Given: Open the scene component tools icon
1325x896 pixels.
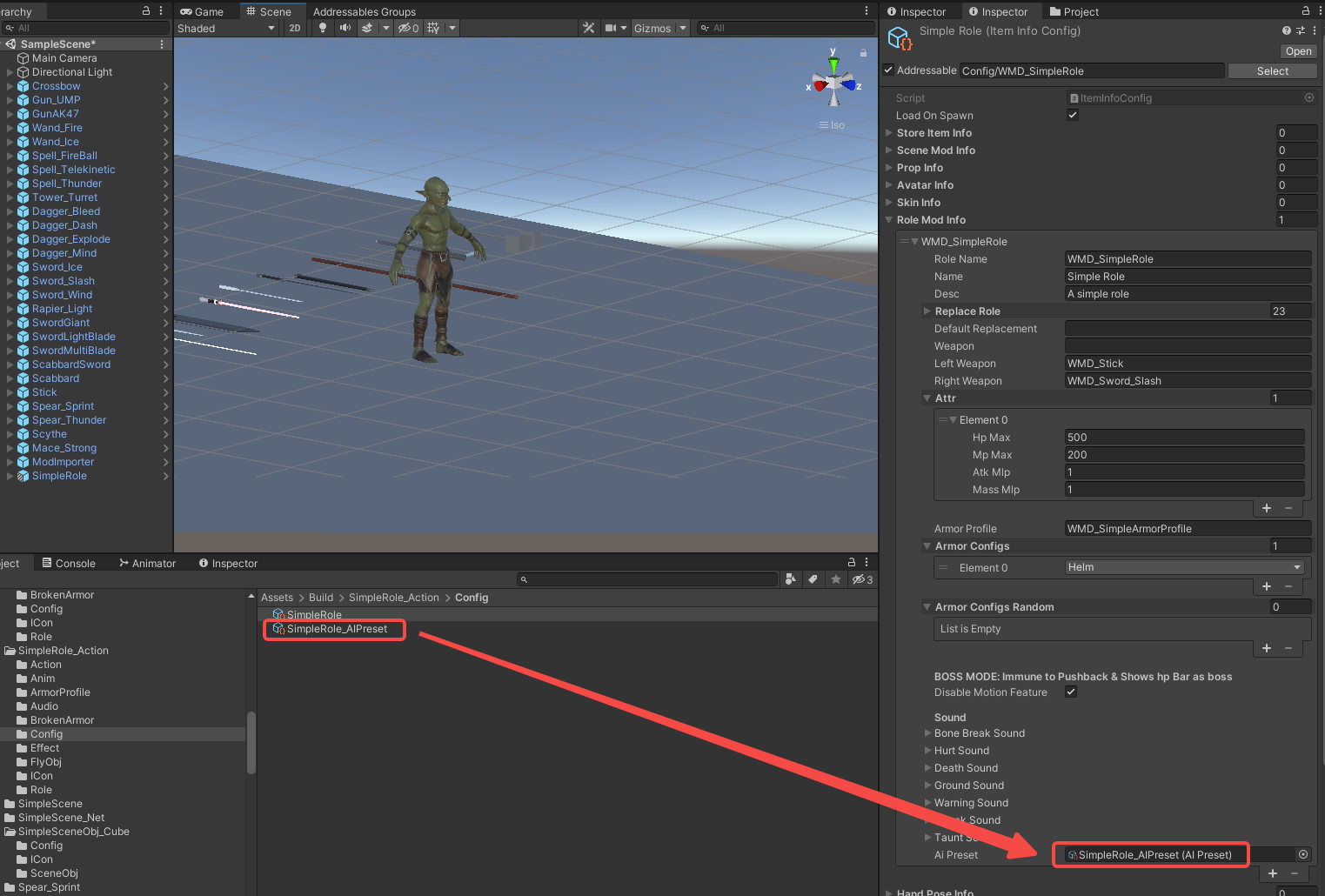Looking at the screenshot, I should point(589,28).
